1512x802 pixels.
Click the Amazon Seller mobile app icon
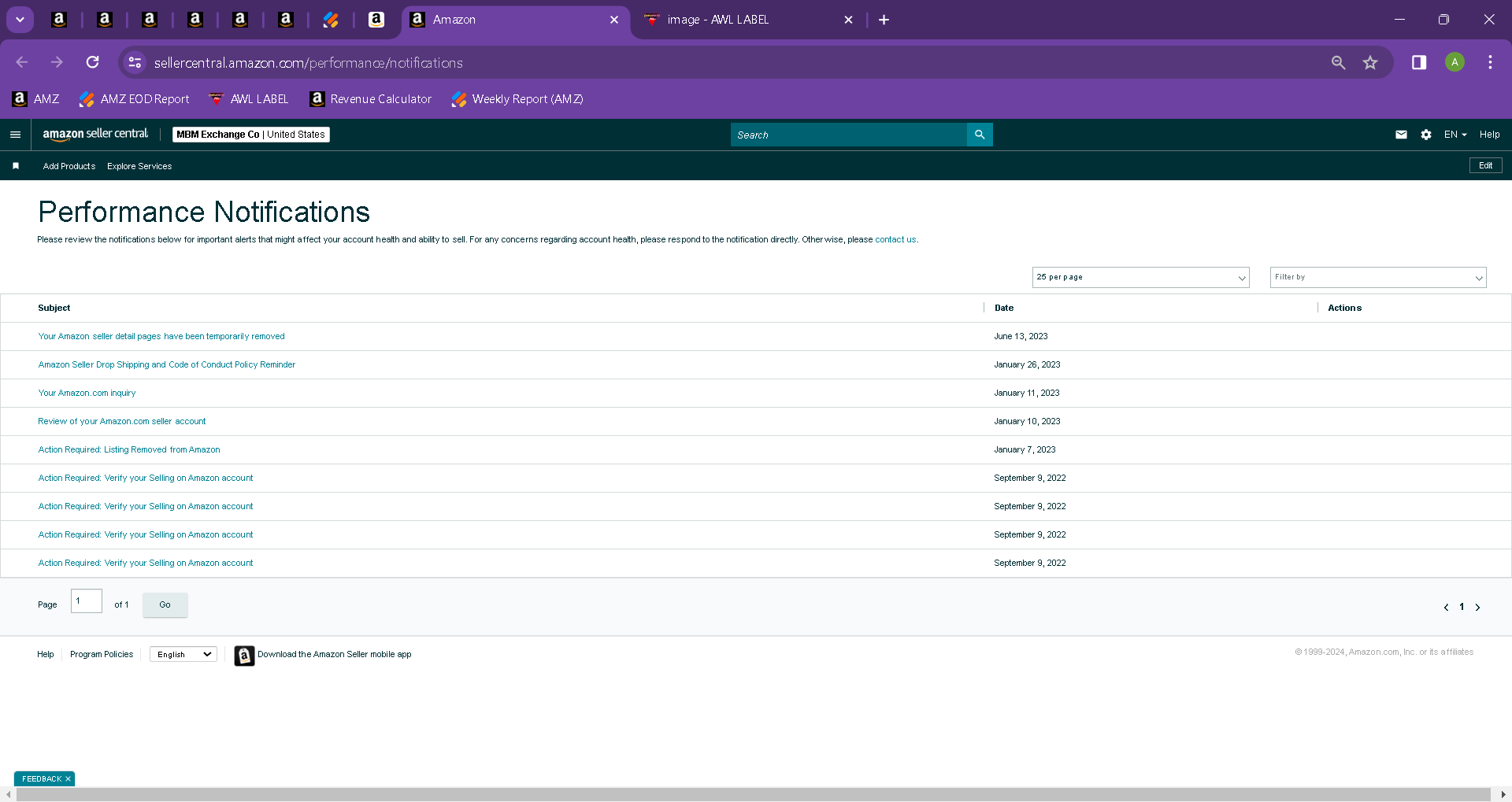(244, 655)
